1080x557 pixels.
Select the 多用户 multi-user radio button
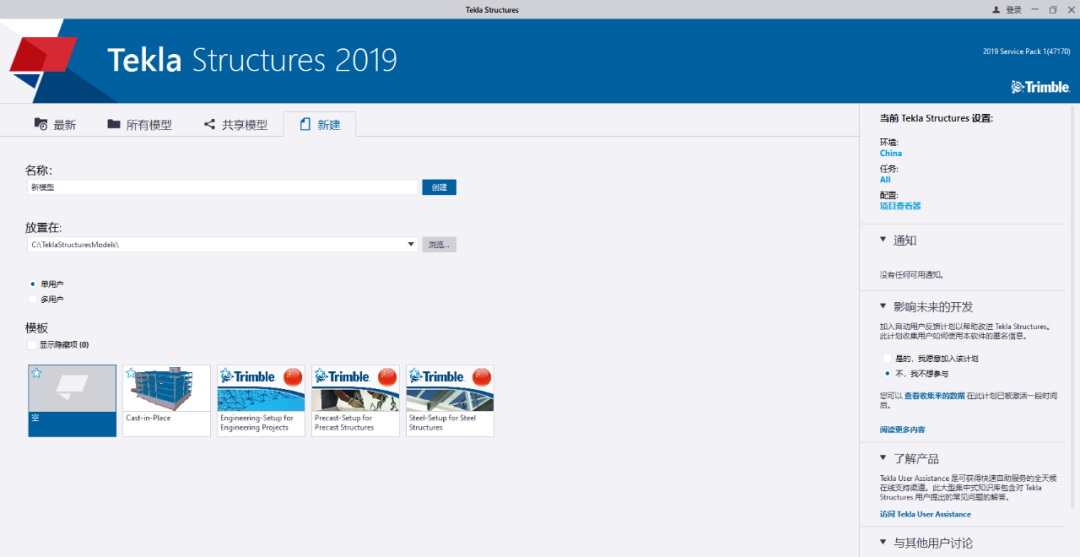click(x=32, y=299)
